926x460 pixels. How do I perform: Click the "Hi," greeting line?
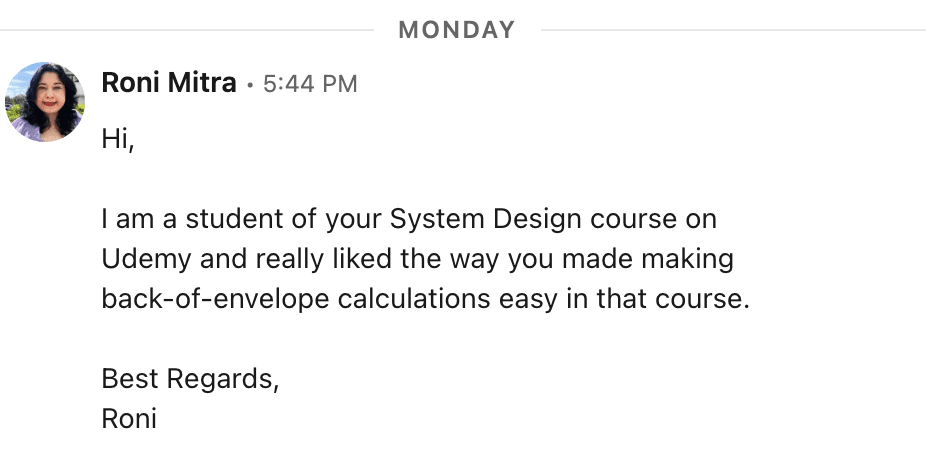117,140
